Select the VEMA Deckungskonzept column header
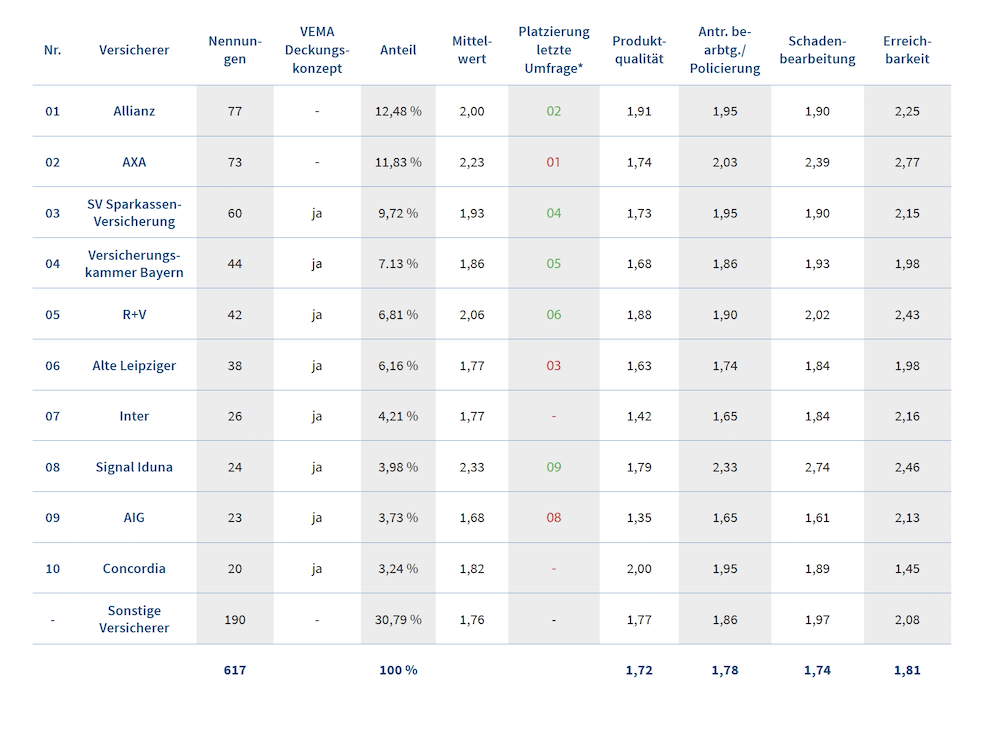 [316, 50]
